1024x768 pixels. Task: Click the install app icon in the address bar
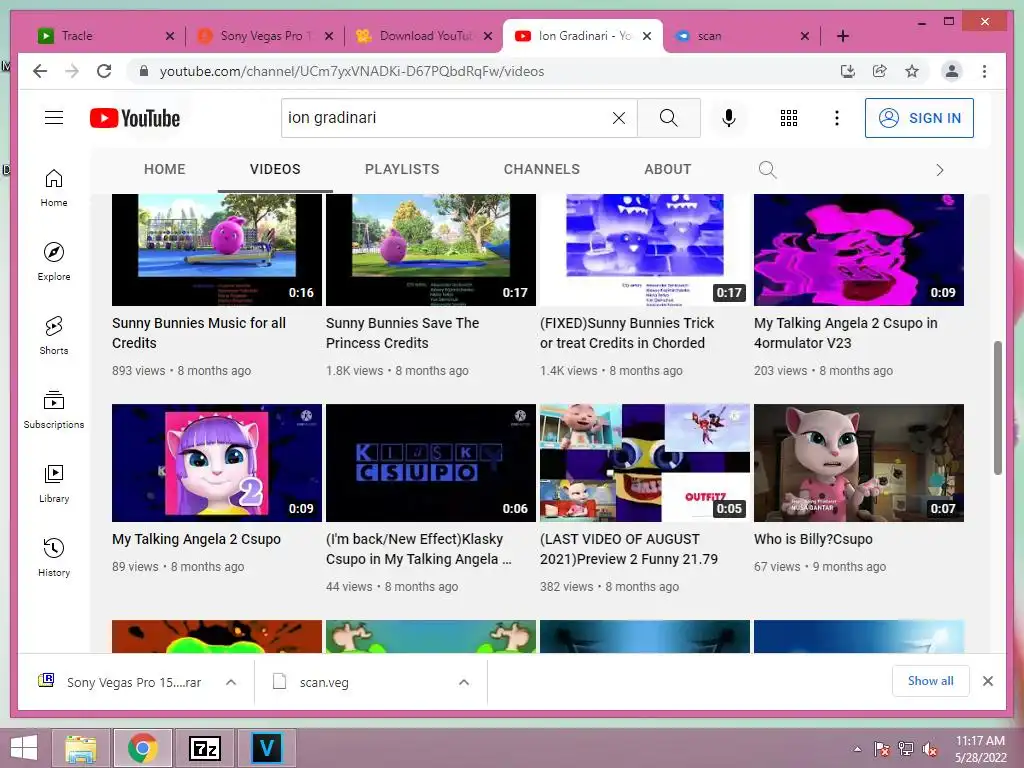[x=848, y=71]
